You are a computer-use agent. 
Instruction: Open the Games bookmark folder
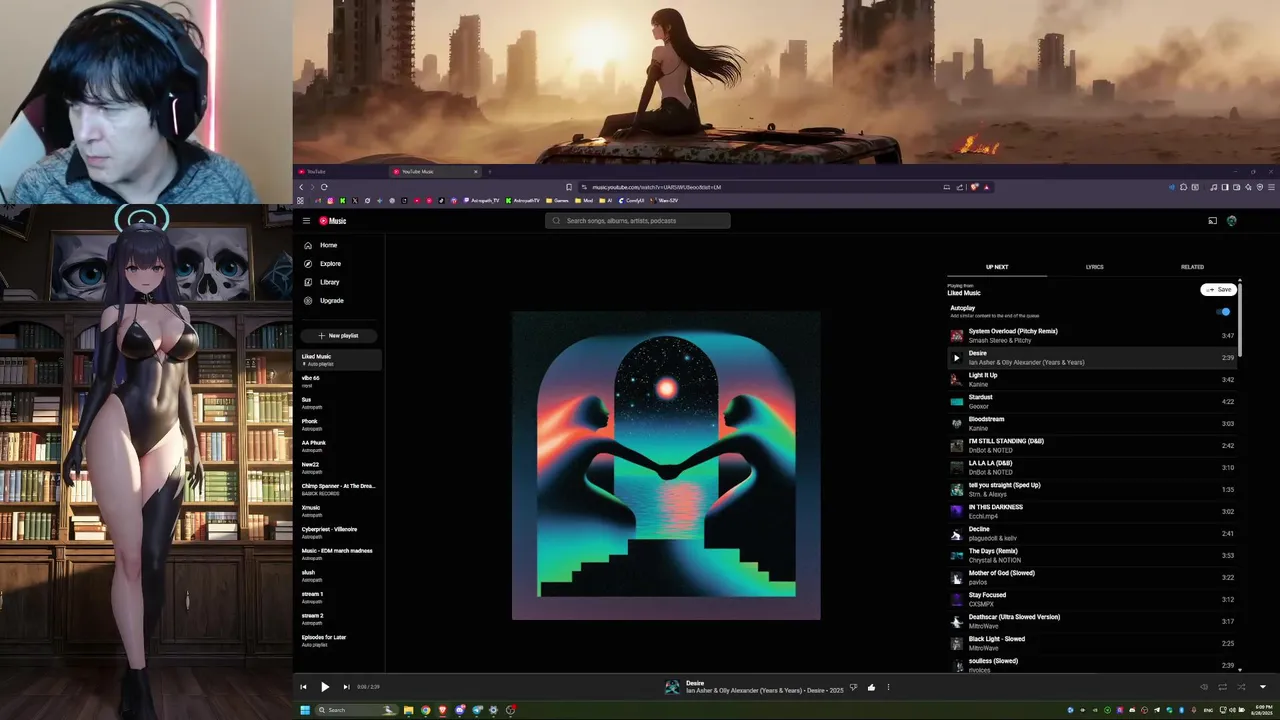[x=557, y=201]
